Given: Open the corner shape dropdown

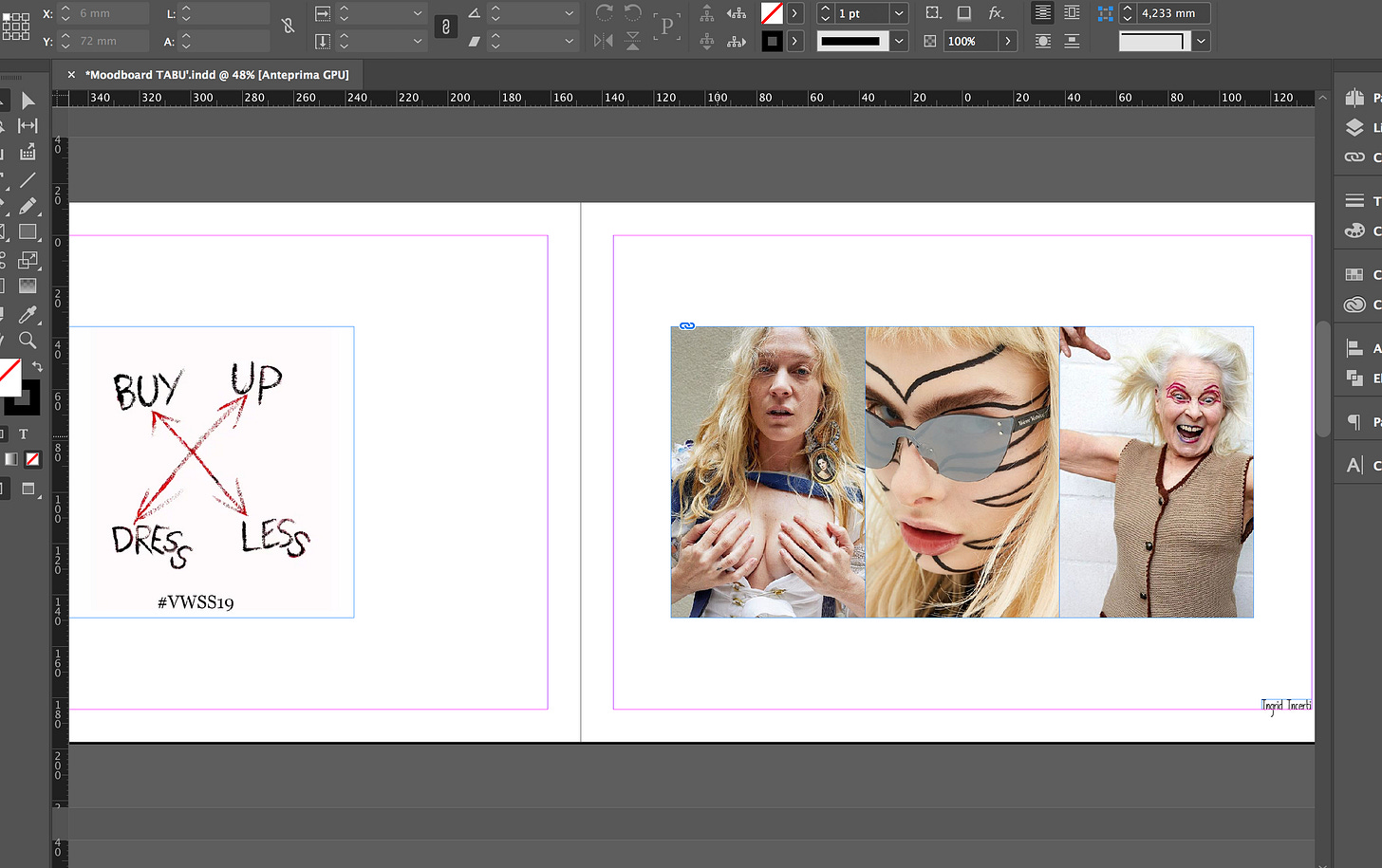Looking at the screenshot, I should coord(1202,41).
